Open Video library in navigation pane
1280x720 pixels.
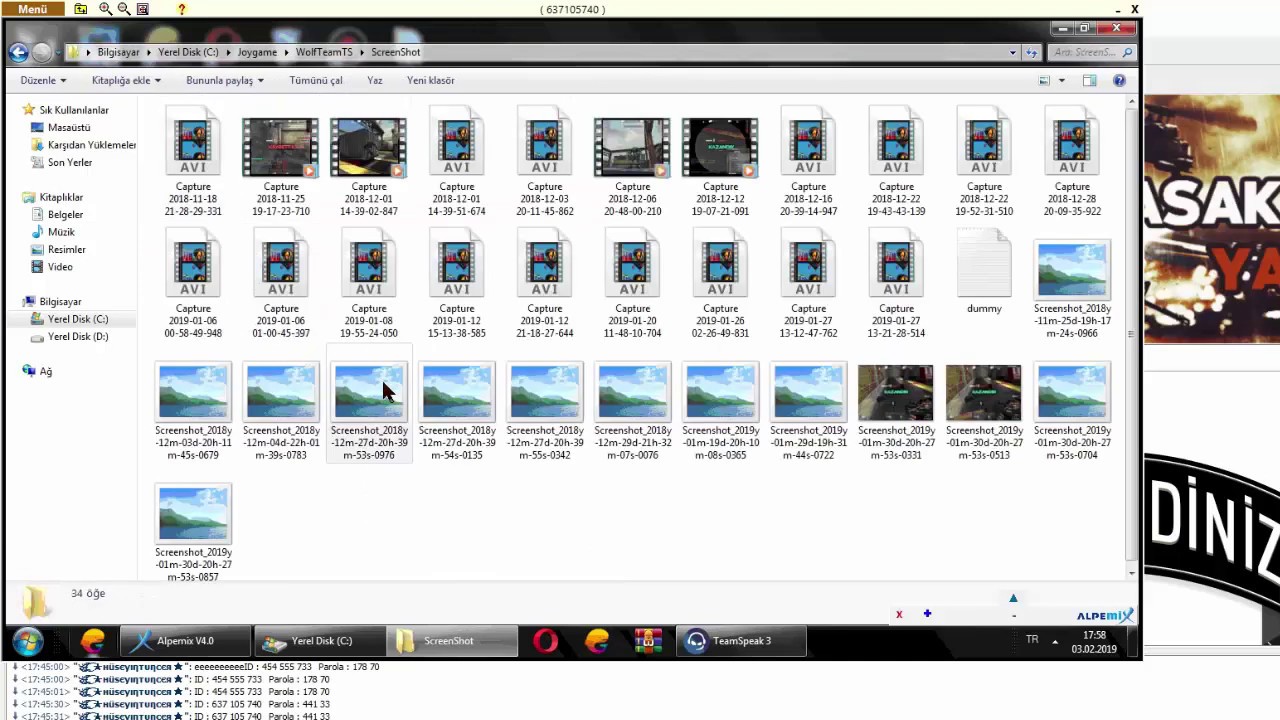tap(60, 267)
